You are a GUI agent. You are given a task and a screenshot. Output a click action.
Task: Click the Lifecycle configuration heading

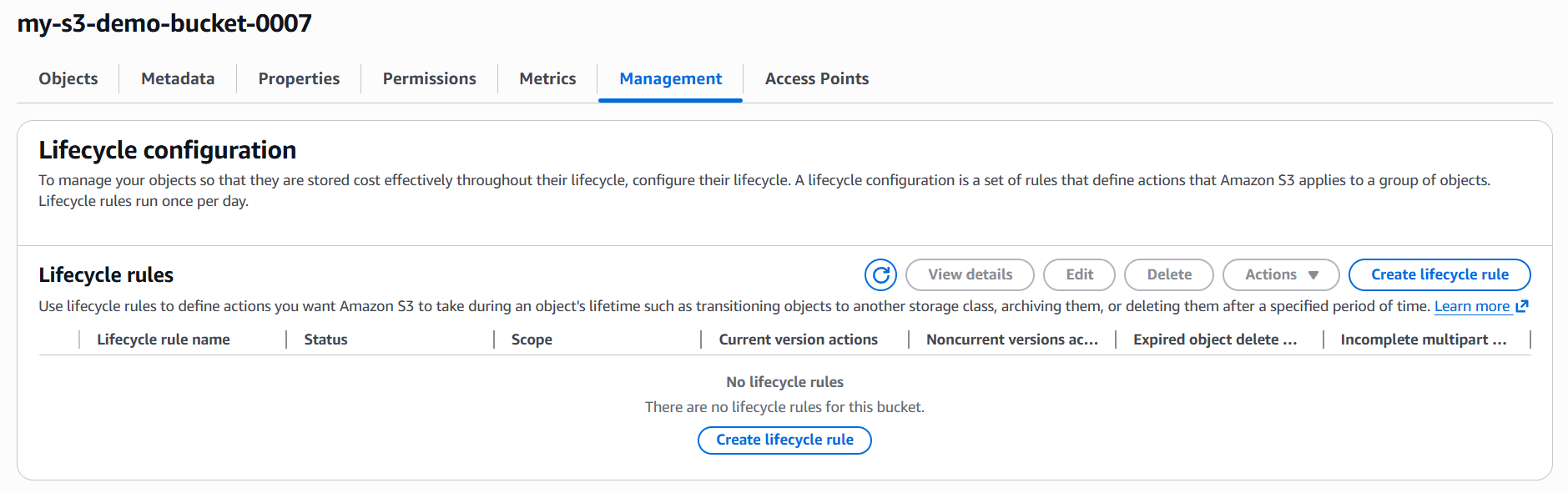(x=168, y=150)
